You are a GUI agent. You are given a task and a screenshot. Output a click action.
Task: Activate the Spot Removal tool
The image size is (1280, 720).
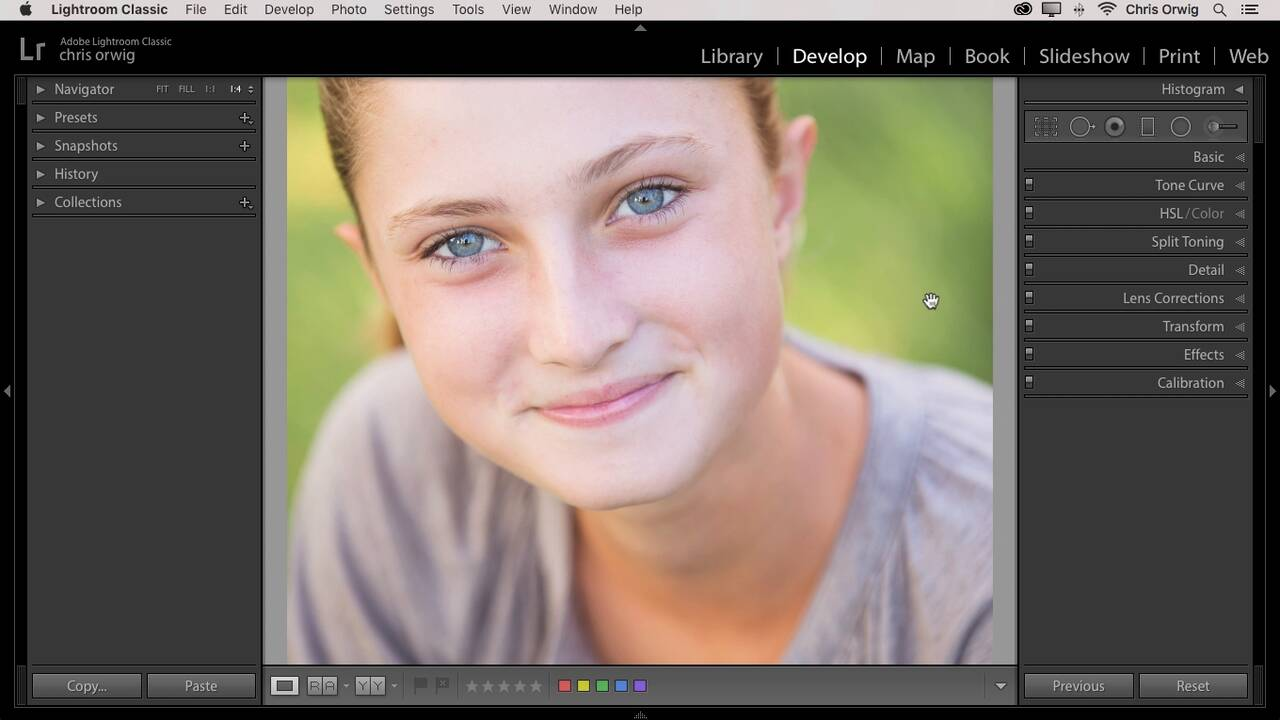click(1081, 127)
